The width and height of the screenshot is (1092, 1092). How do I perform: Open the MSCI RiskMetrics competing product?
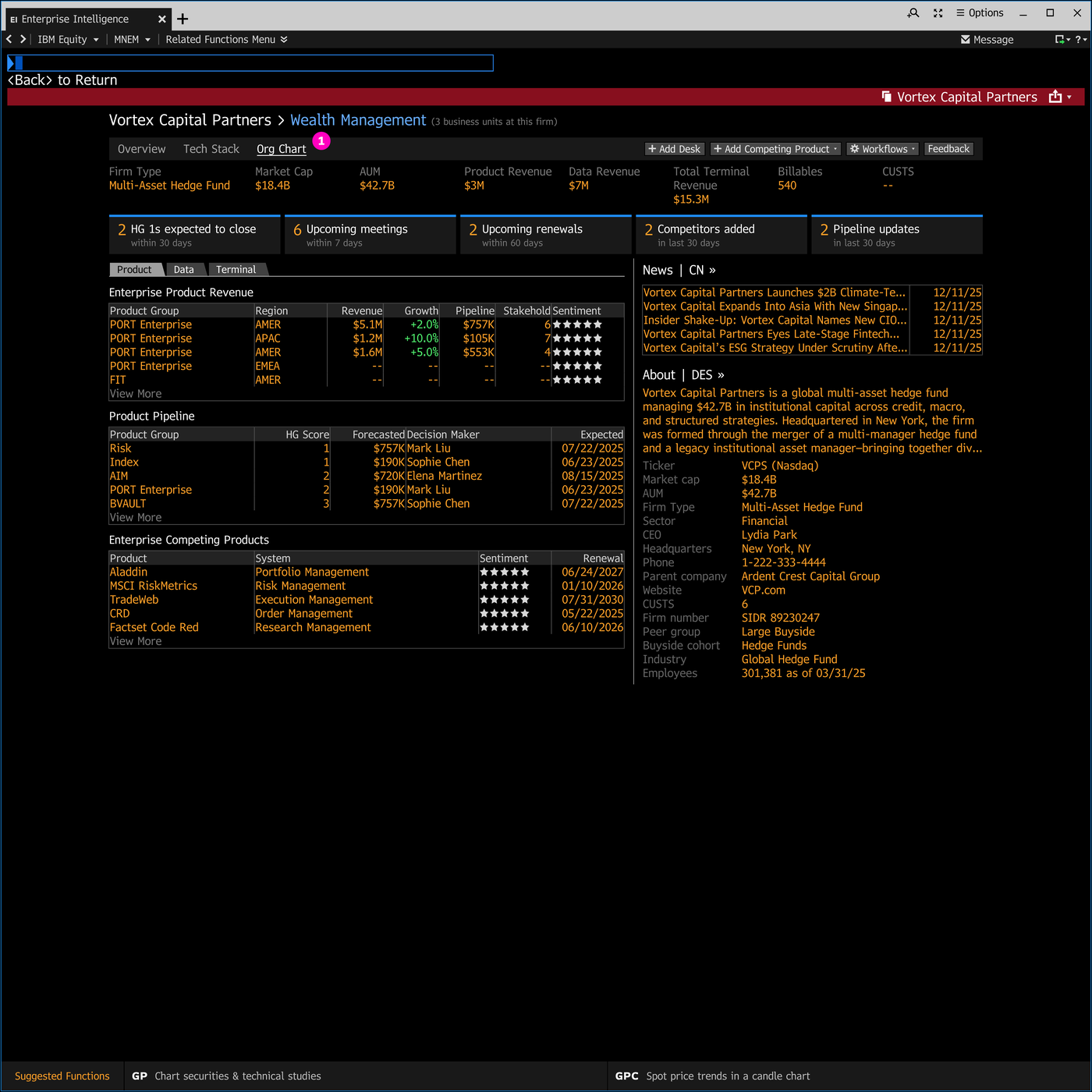pyautogui.click(x=154, y=586)
